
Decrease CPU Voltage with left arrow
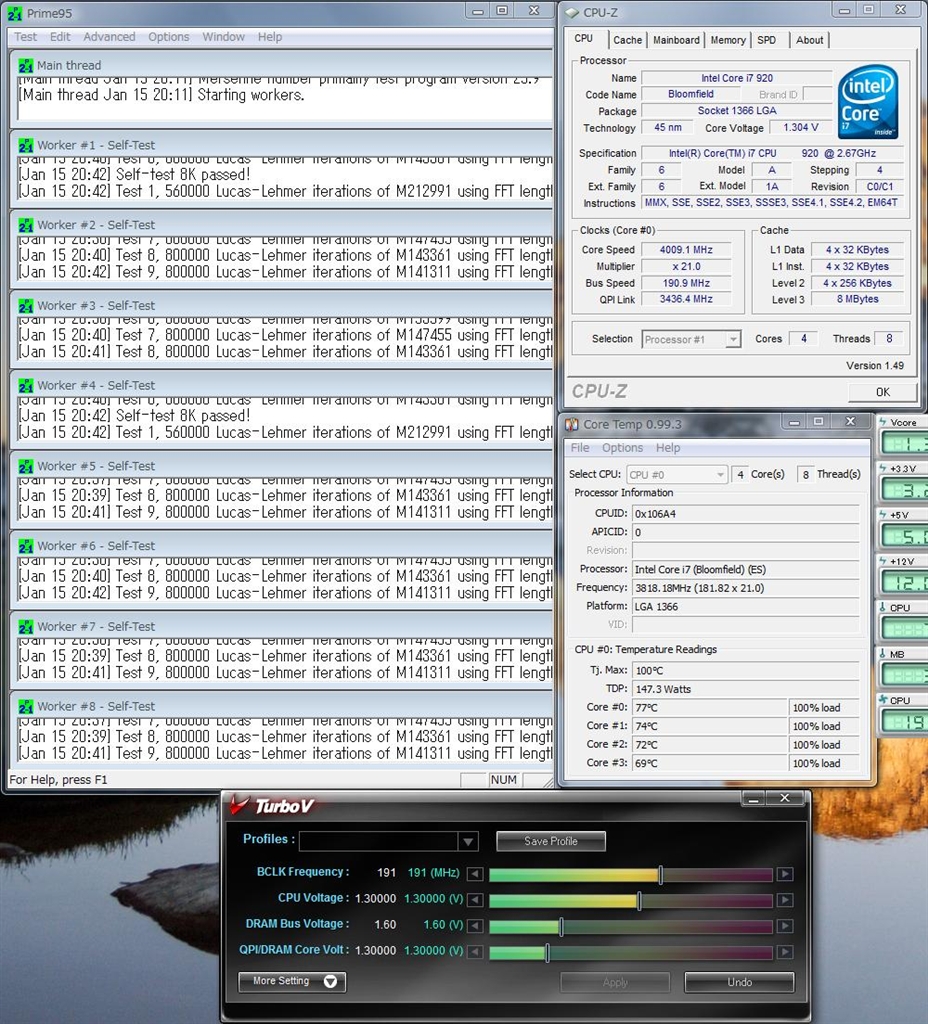click(x=475, y=900)
